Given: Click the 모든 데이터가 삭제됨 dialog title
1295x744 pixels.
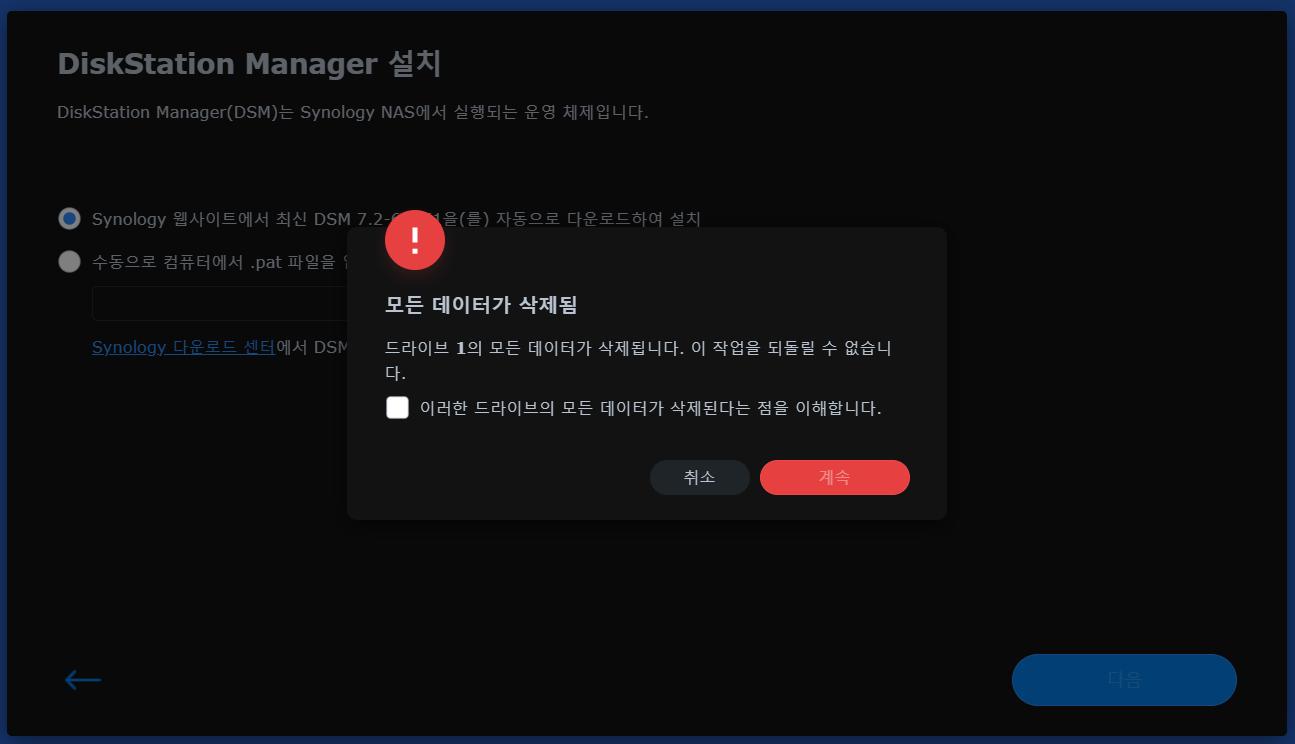Looking at the screenshot, I should (x=482, y=305).
